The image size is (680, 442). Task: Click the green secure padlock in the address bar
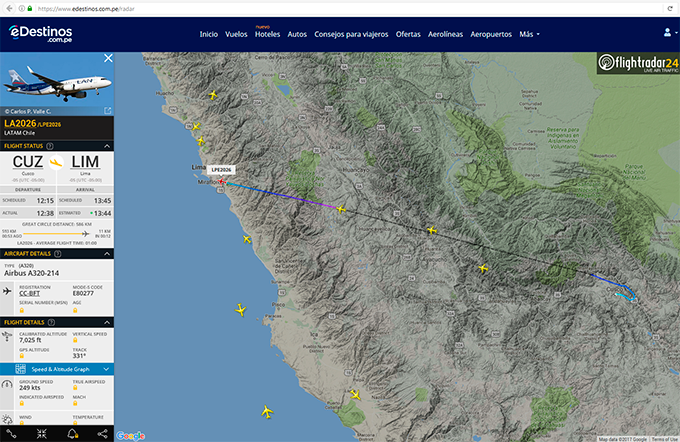29,8
